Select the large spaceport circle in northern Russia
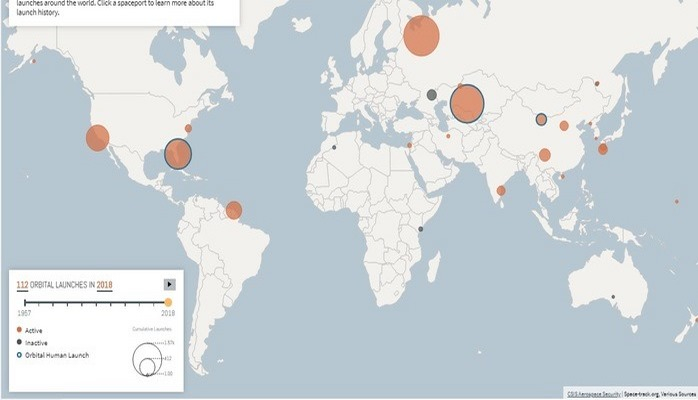Viewport: 698px width, 400px height. coord(421,37)
